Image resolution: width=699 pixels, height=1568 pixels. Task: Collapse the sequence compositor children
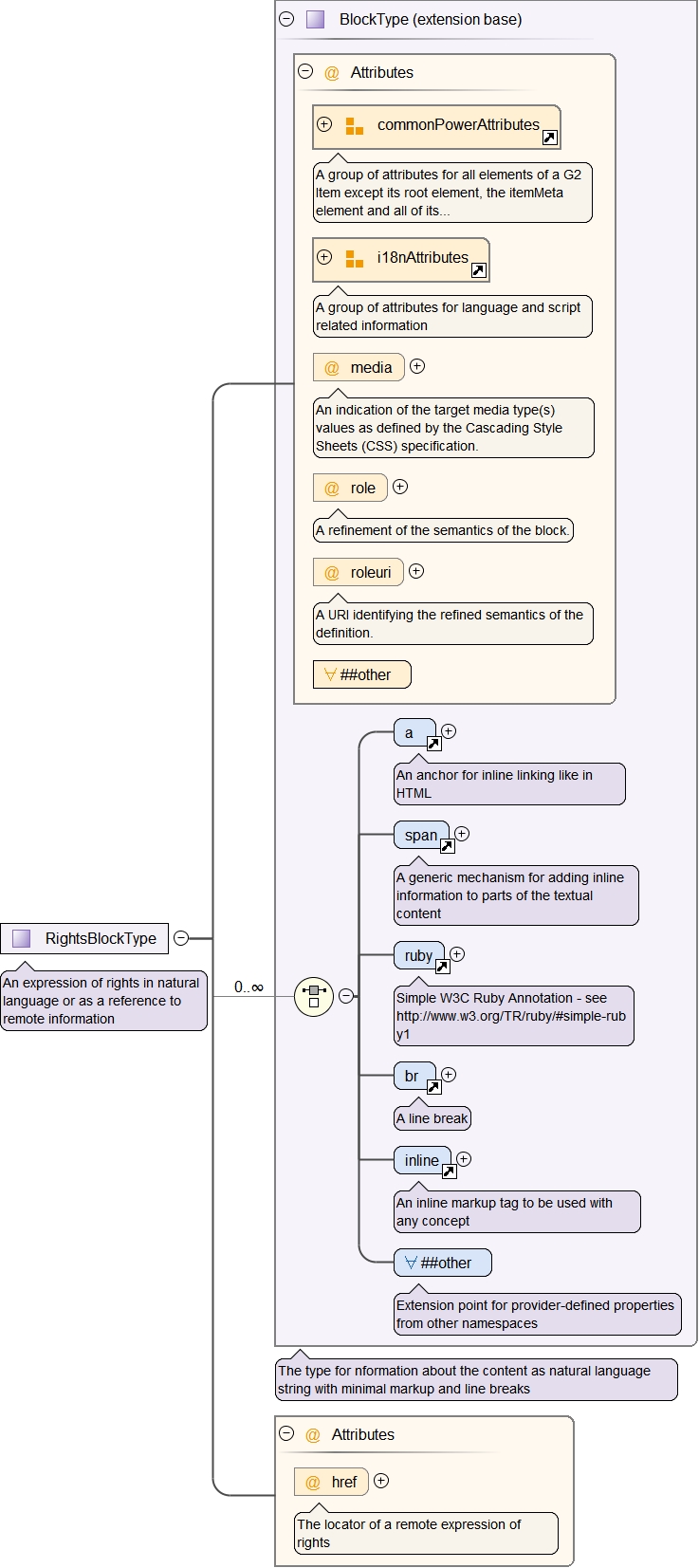click(x=347, y=996)
